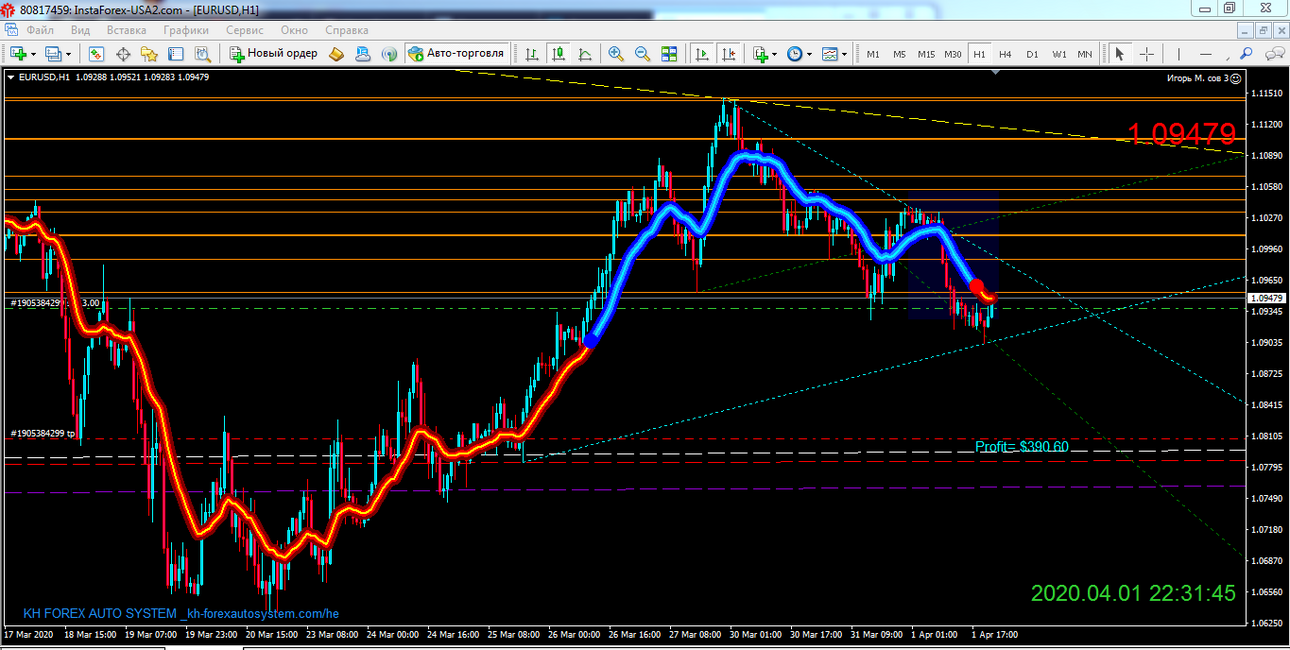Image resolution: width=1290 pixels, height=650 pixels.
Task: Select the D1 timeframe
Action: tap(1032, 54)
